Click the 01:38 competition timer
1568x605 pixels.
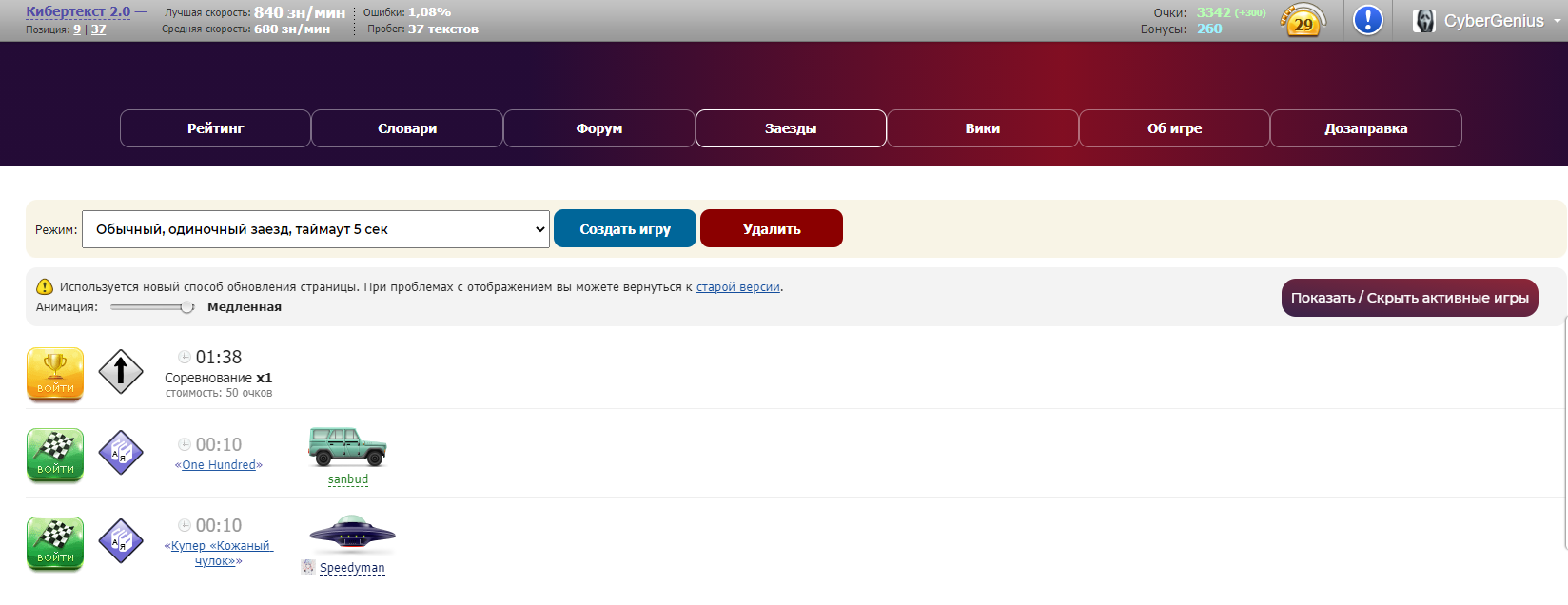coord(219,358)
